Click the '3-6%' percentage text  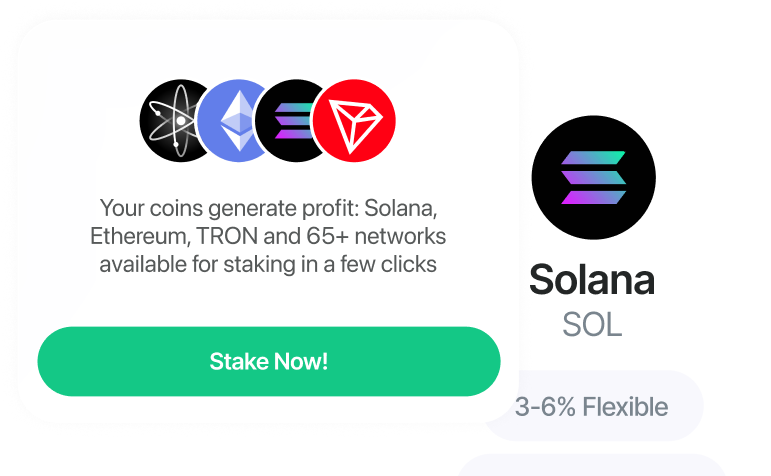coord(545,407)
